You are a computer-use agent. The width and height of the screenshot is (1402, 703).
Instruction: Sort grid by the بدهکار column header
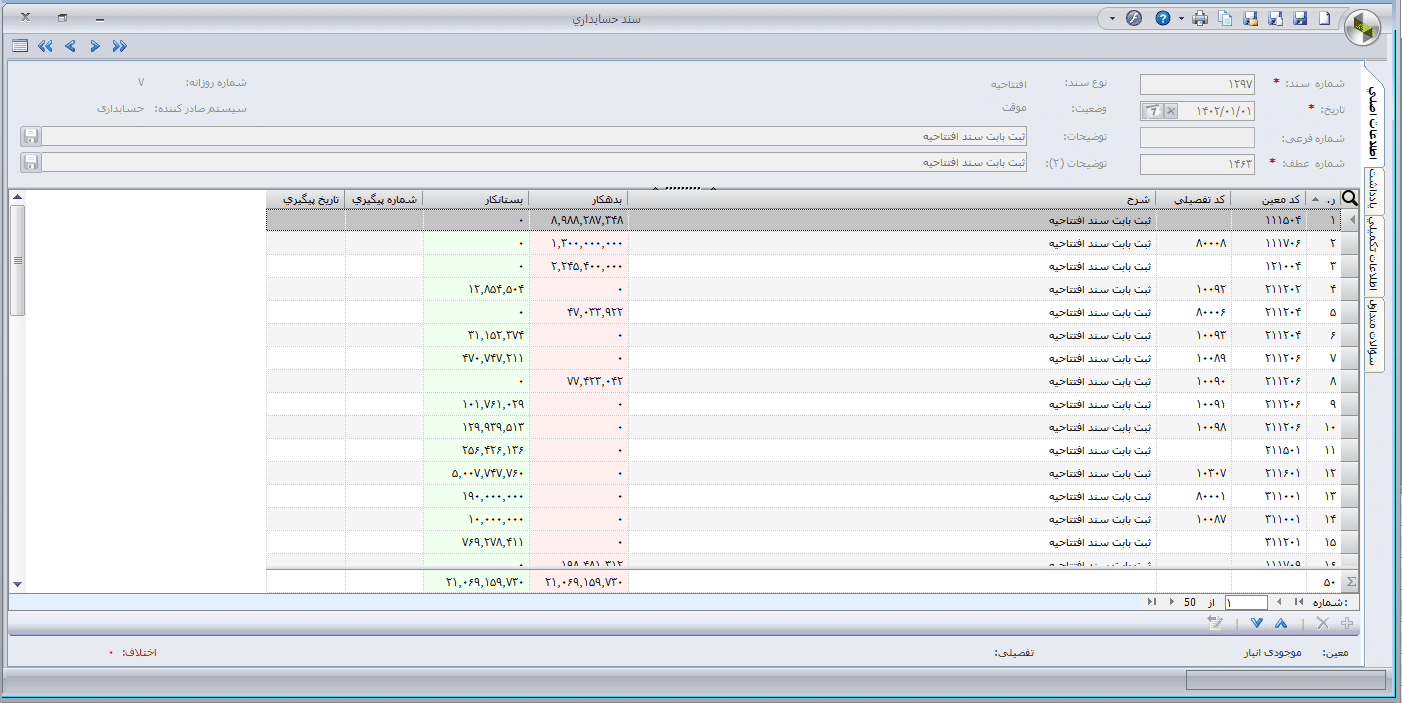[x=578, y=199]
